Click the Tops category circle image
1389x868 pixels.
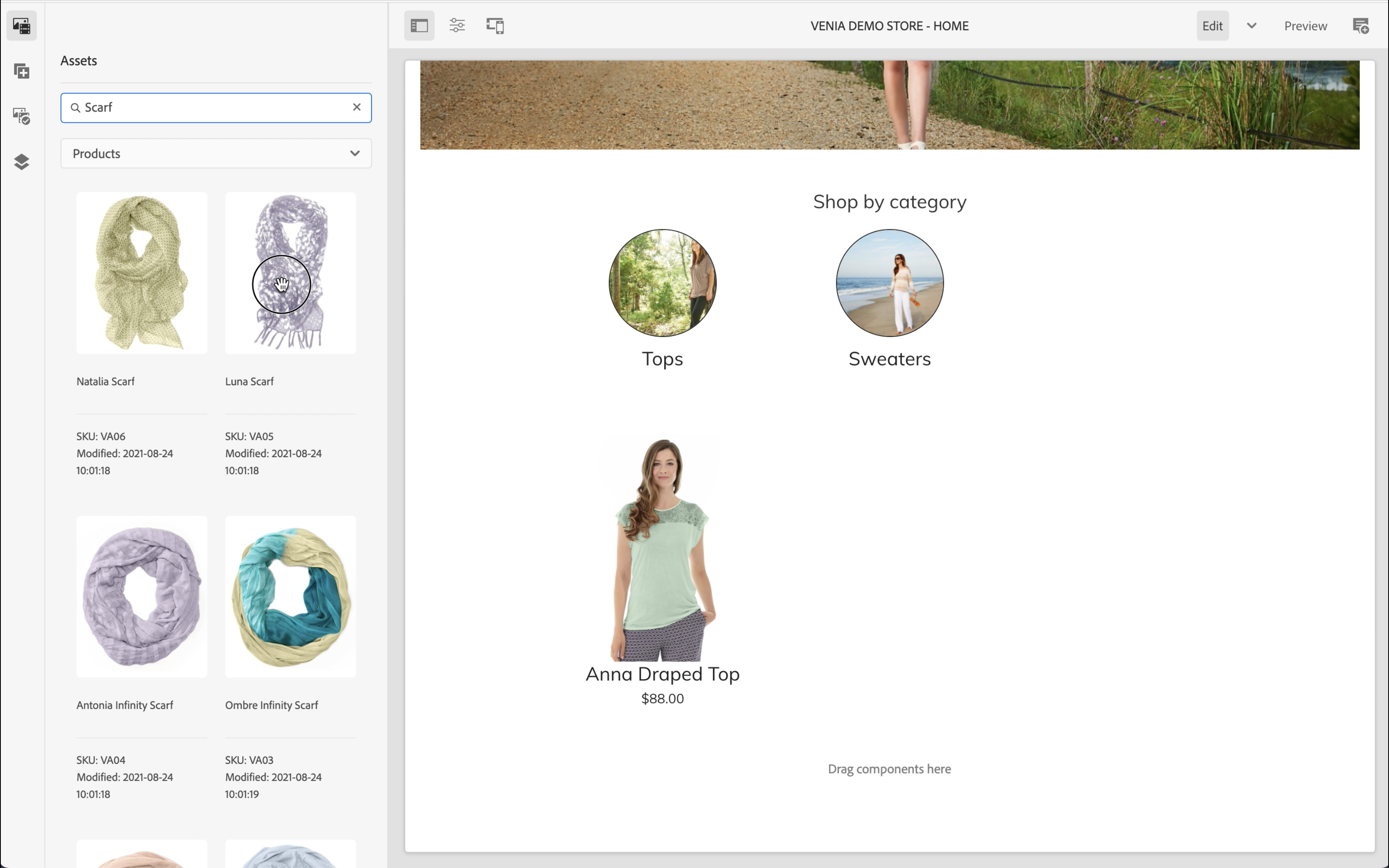point(662,283)
